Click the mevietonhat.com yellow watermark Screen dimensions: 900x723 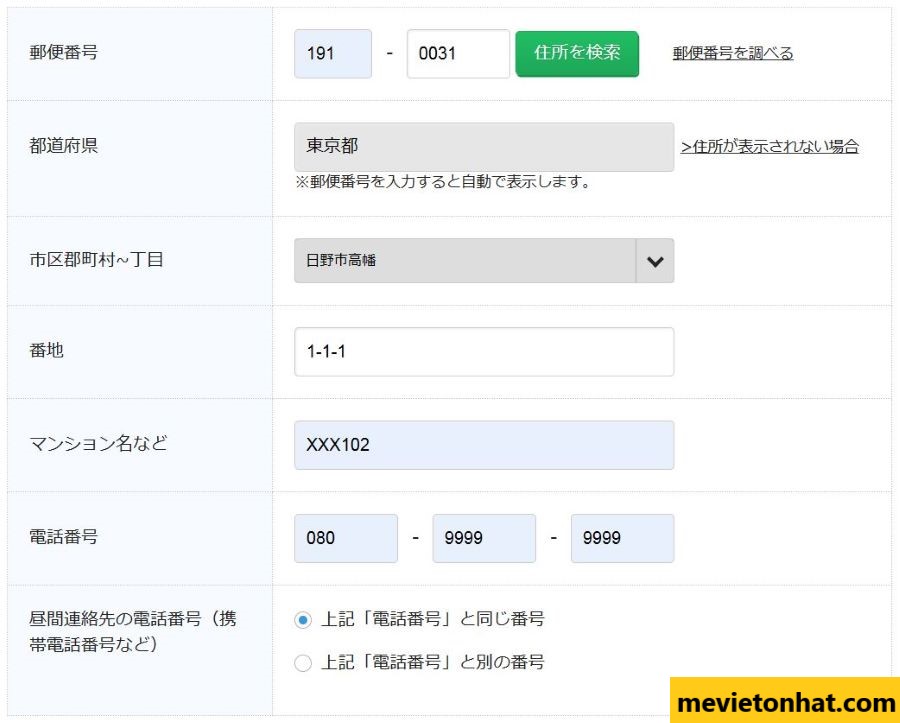tap(785, 702)
